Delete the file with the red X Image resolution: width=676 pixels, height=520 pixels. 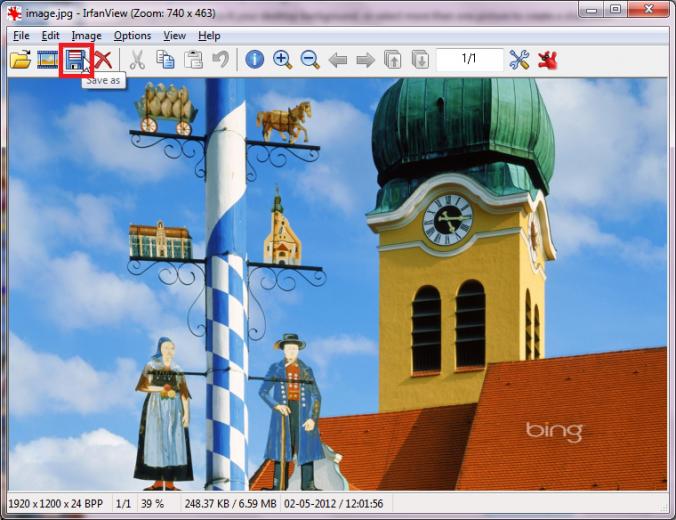pos(103,60)
